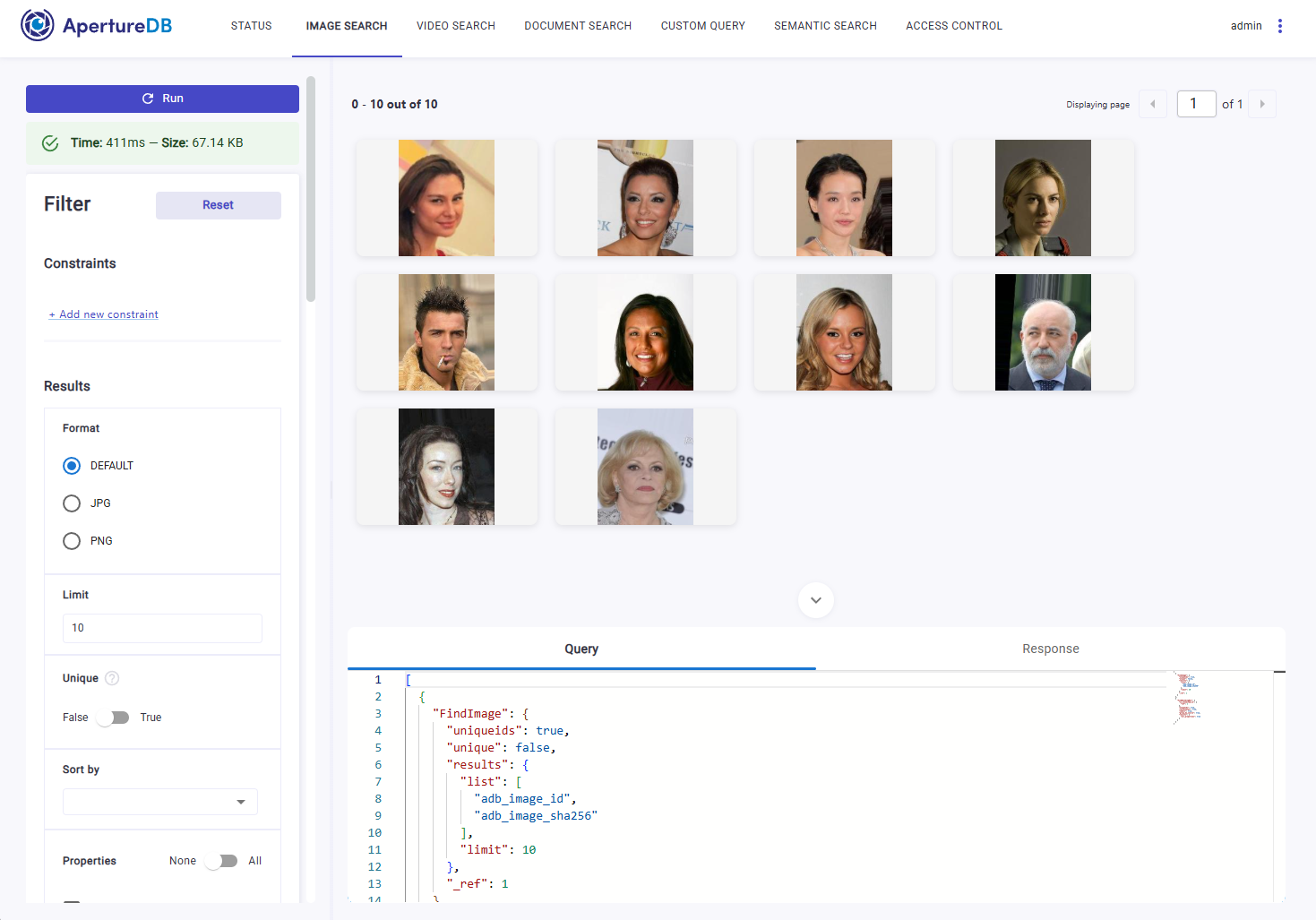Go to the next results page arrow
Screen dimensions: 1316x920
pos(1261,104)
